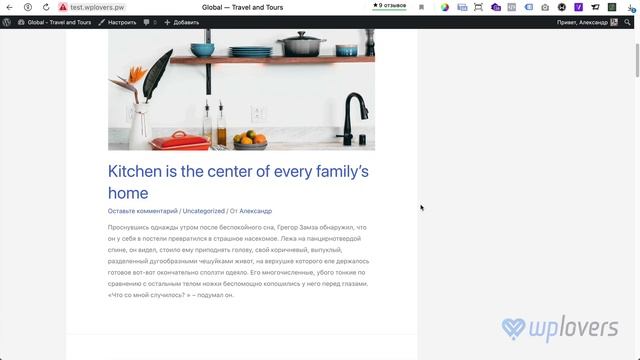Open Global - Travel and Tours dashboard menu
Image resolution: width=640 pixels, height=360 pixels.
tap(55, 22)
